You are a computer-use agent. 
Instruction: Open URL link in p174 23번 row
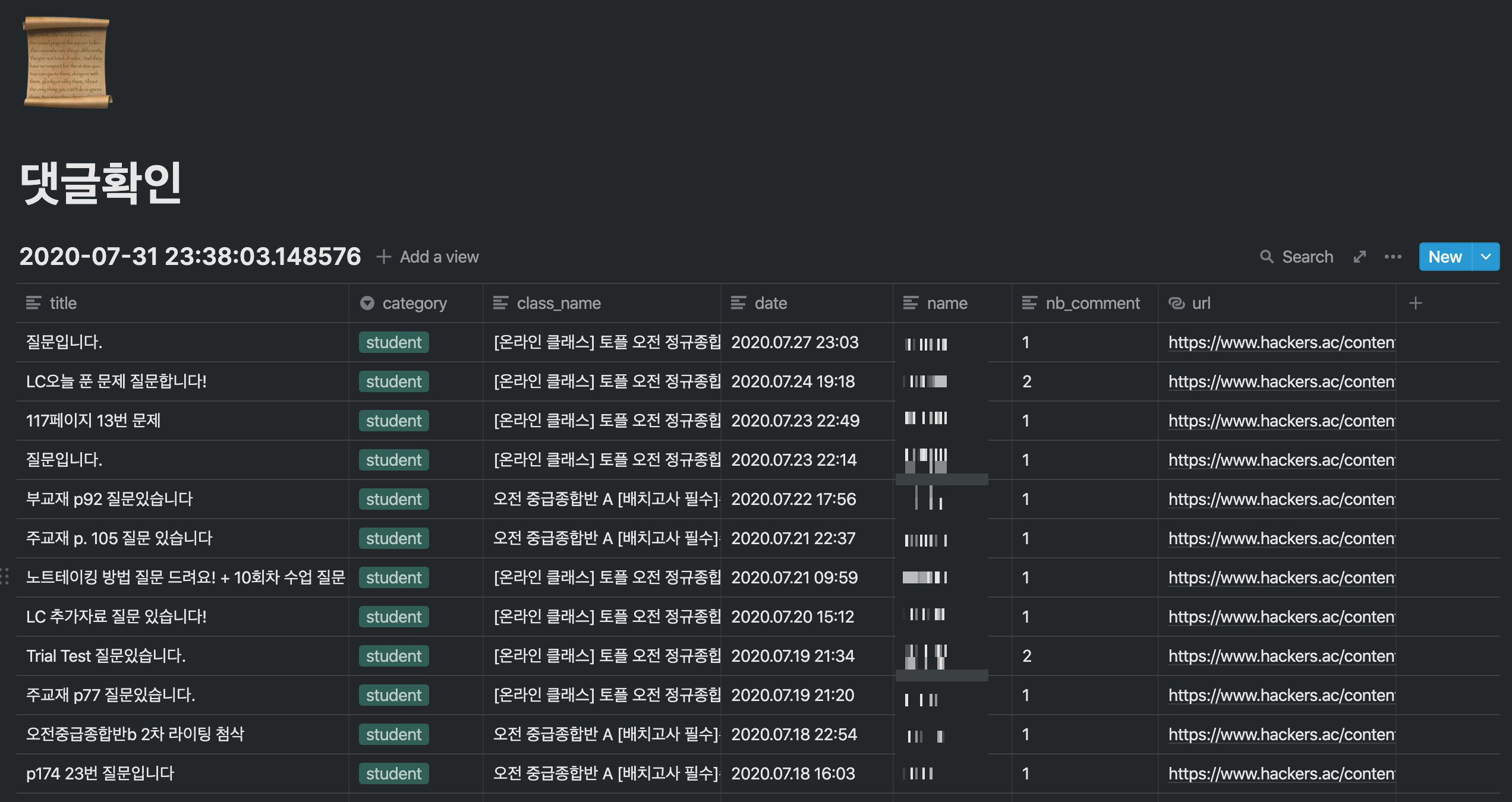(1281, 773)
